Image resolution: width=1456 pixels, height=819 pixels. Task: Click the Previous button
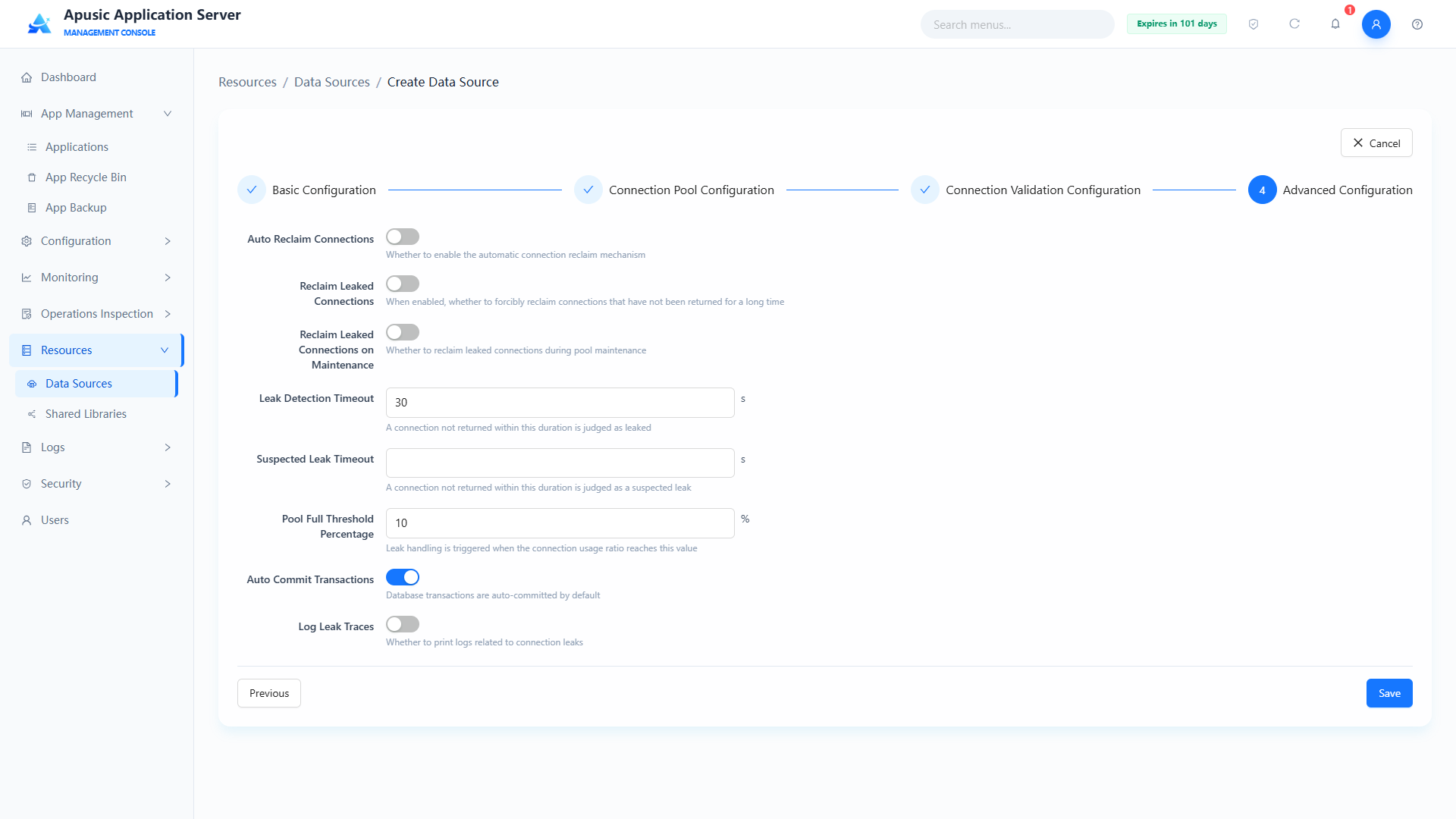269,693
